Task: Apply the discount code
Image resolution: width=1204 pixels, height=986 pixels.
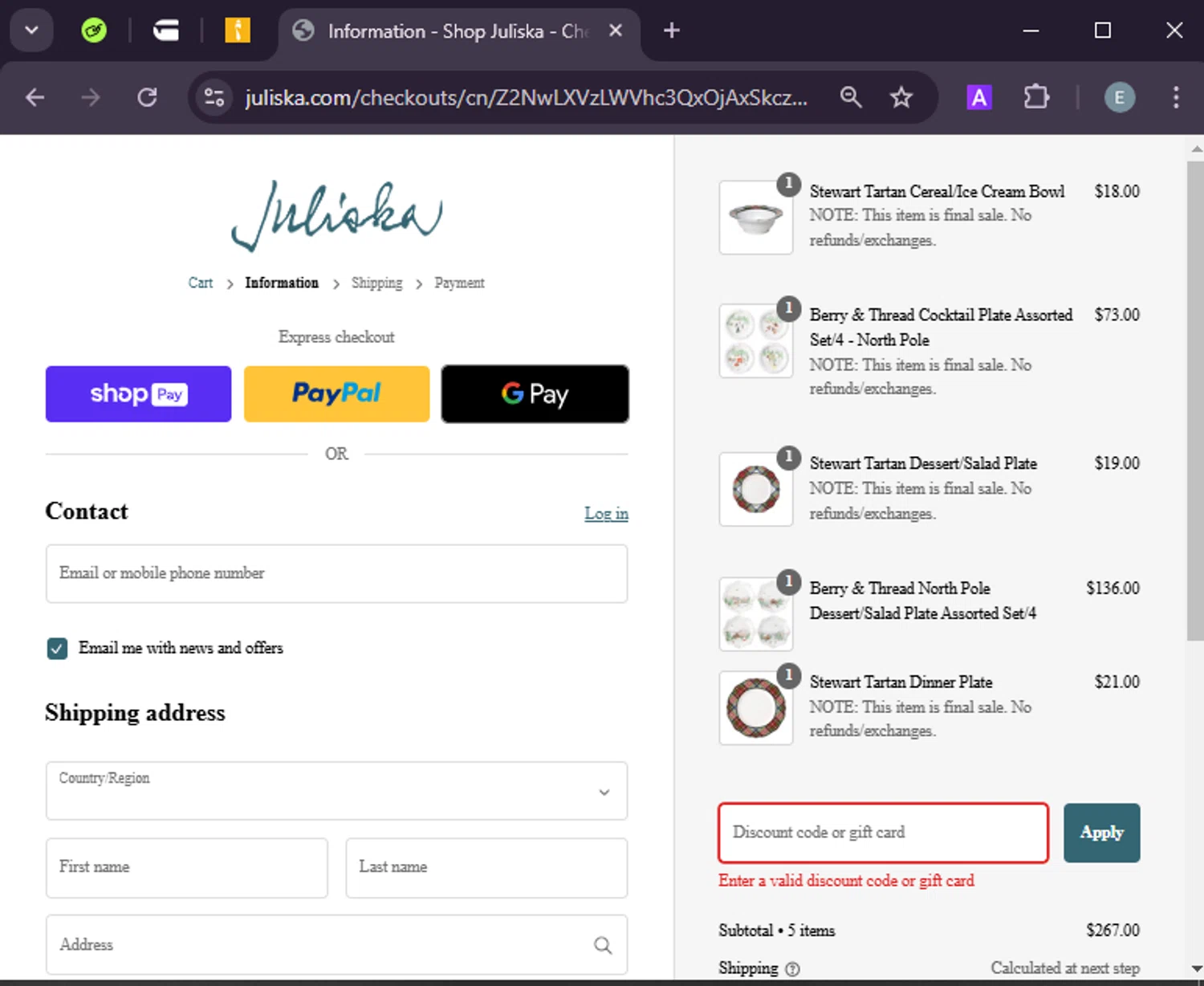Action: [x=1101, y=833]
